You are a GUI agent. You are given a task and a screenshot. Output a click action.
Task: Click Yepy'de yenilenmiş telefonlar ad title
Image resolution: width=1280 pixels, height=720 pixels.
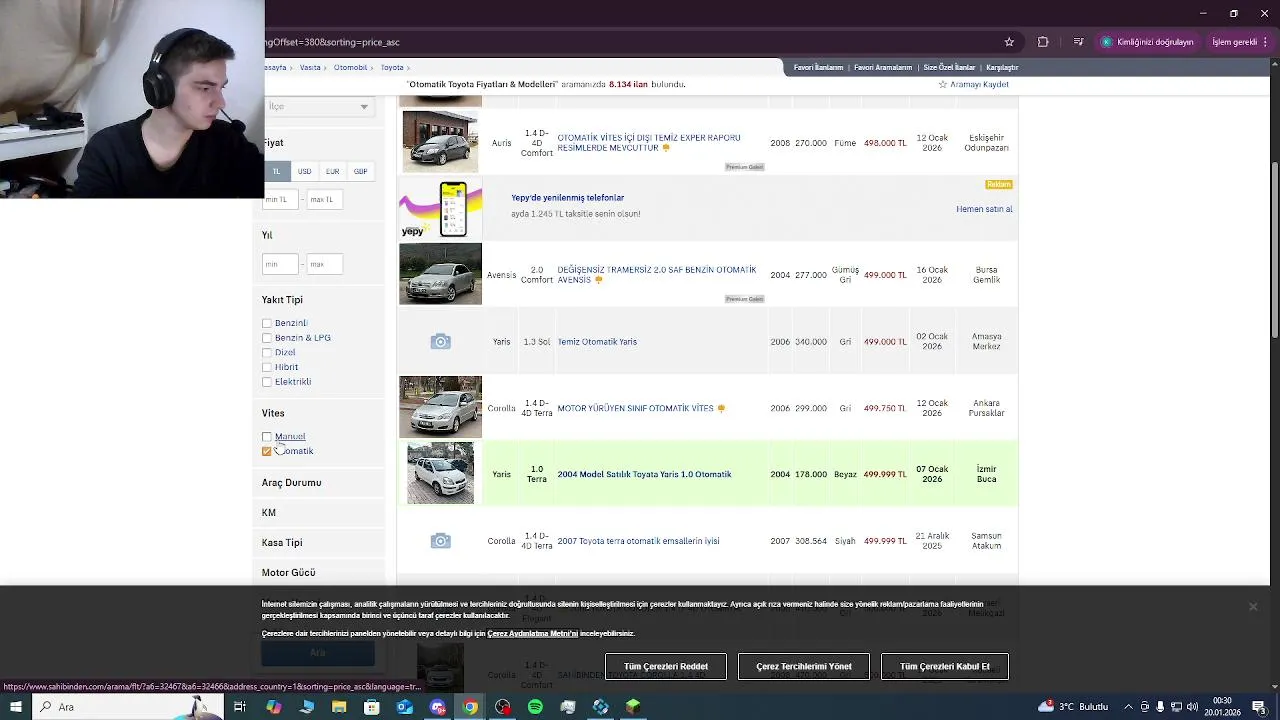(567, 198)
